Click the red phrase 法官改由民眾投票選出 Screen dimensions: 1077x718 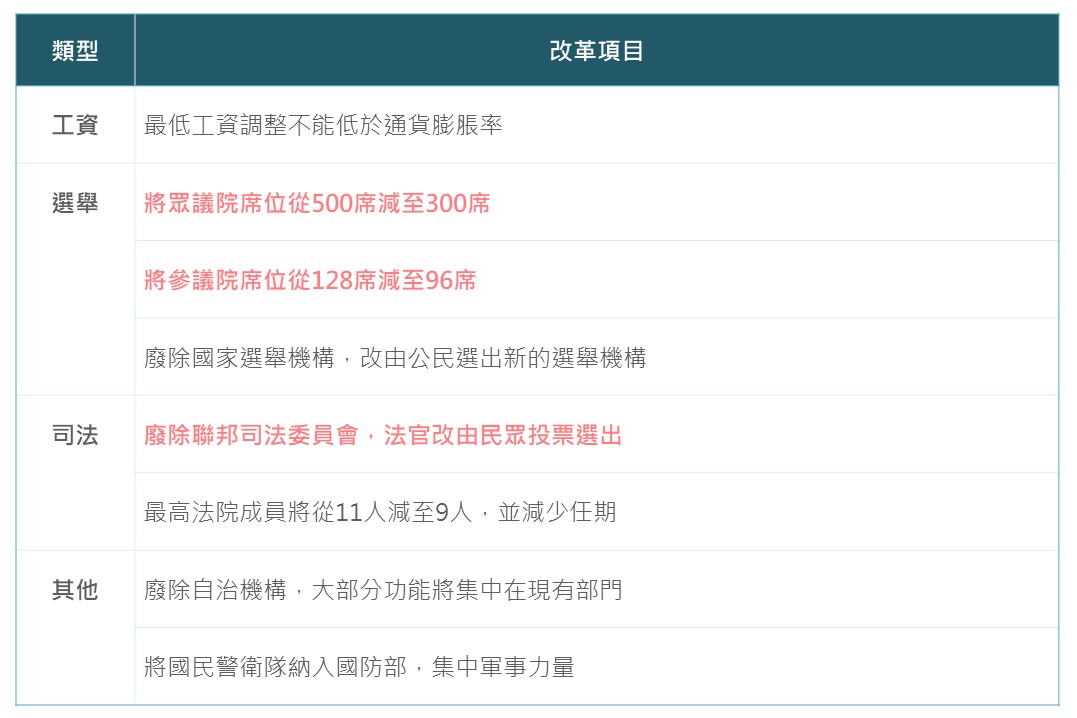point(502,436)
